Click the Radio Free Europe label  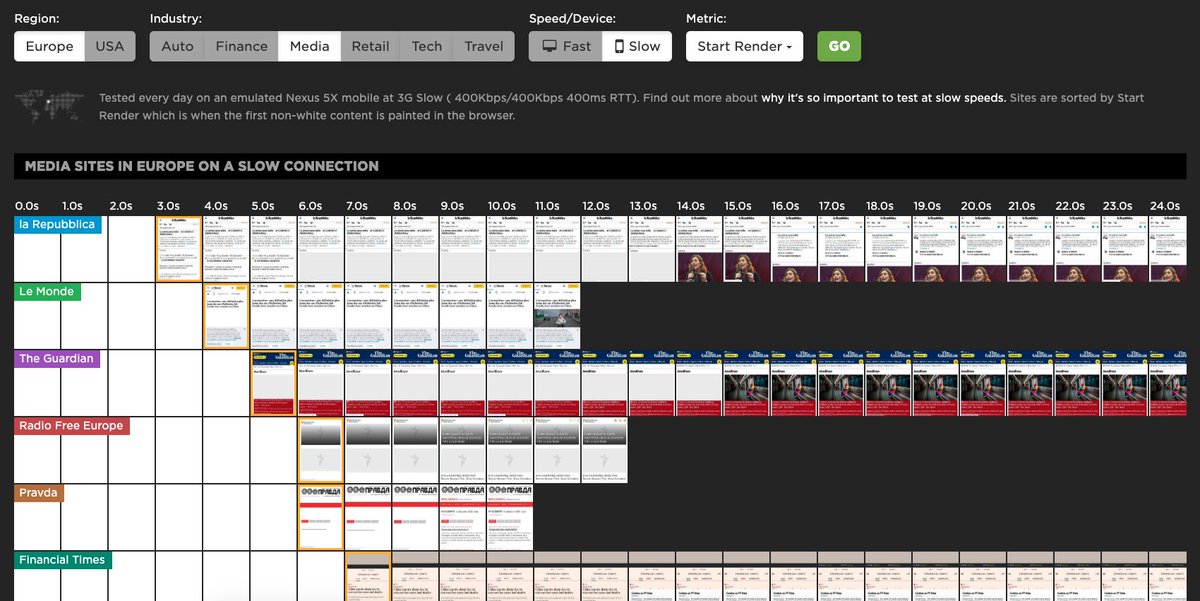[x=71, y=426]
